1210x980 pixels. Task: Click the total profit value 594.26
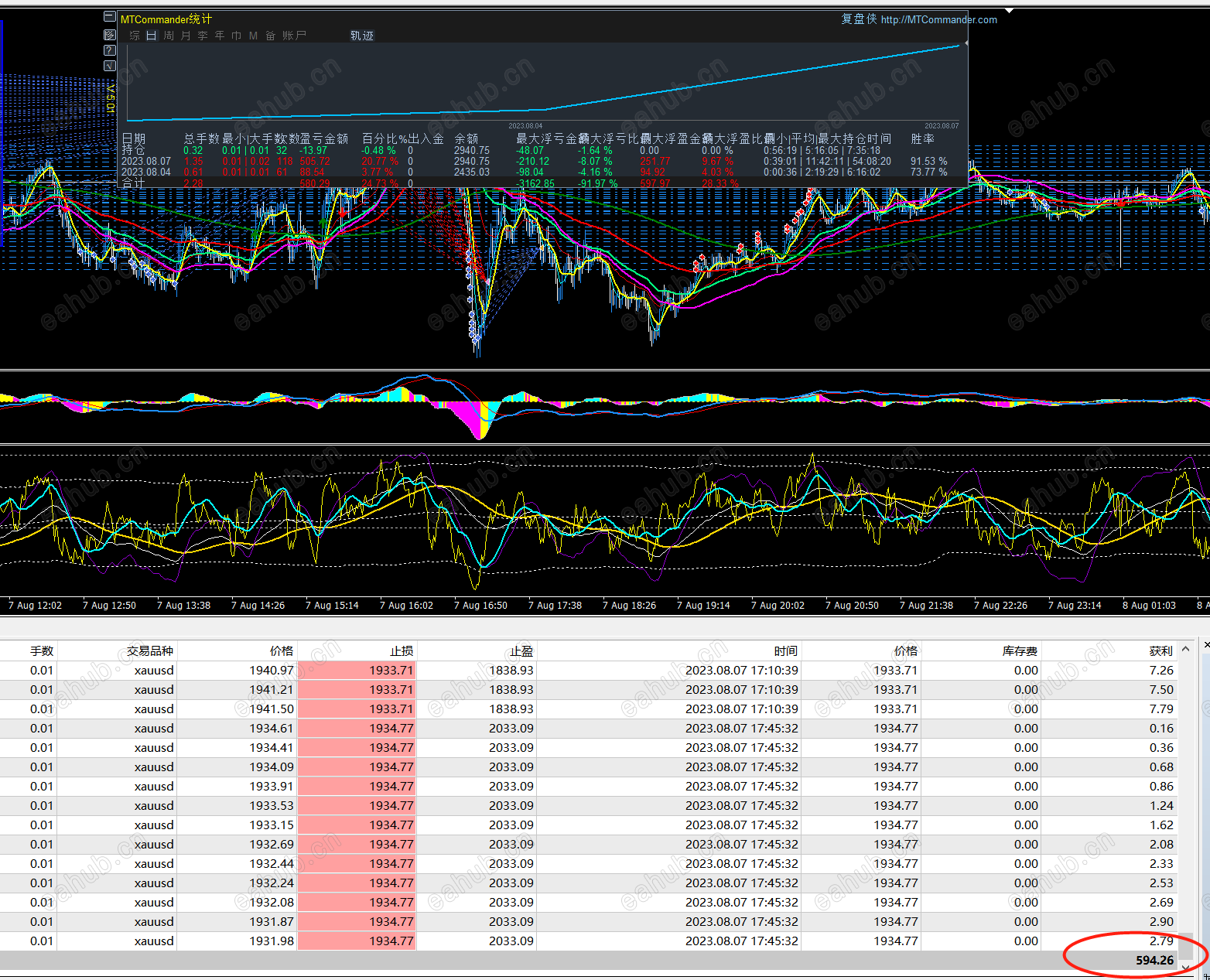click(1154, 961)
